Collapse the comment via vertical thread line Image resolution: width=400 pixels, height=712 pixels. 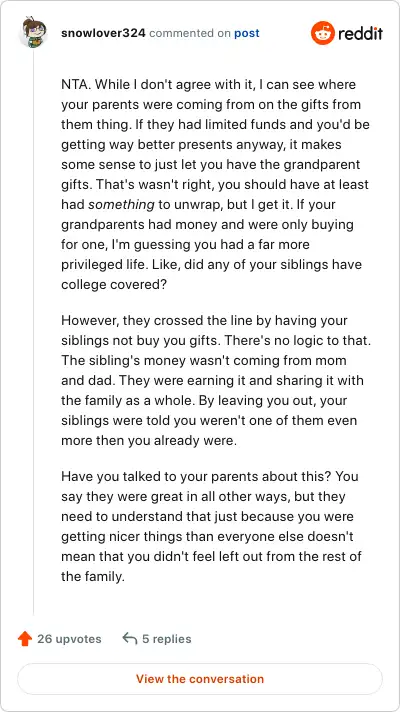click(x=33, y=331)
